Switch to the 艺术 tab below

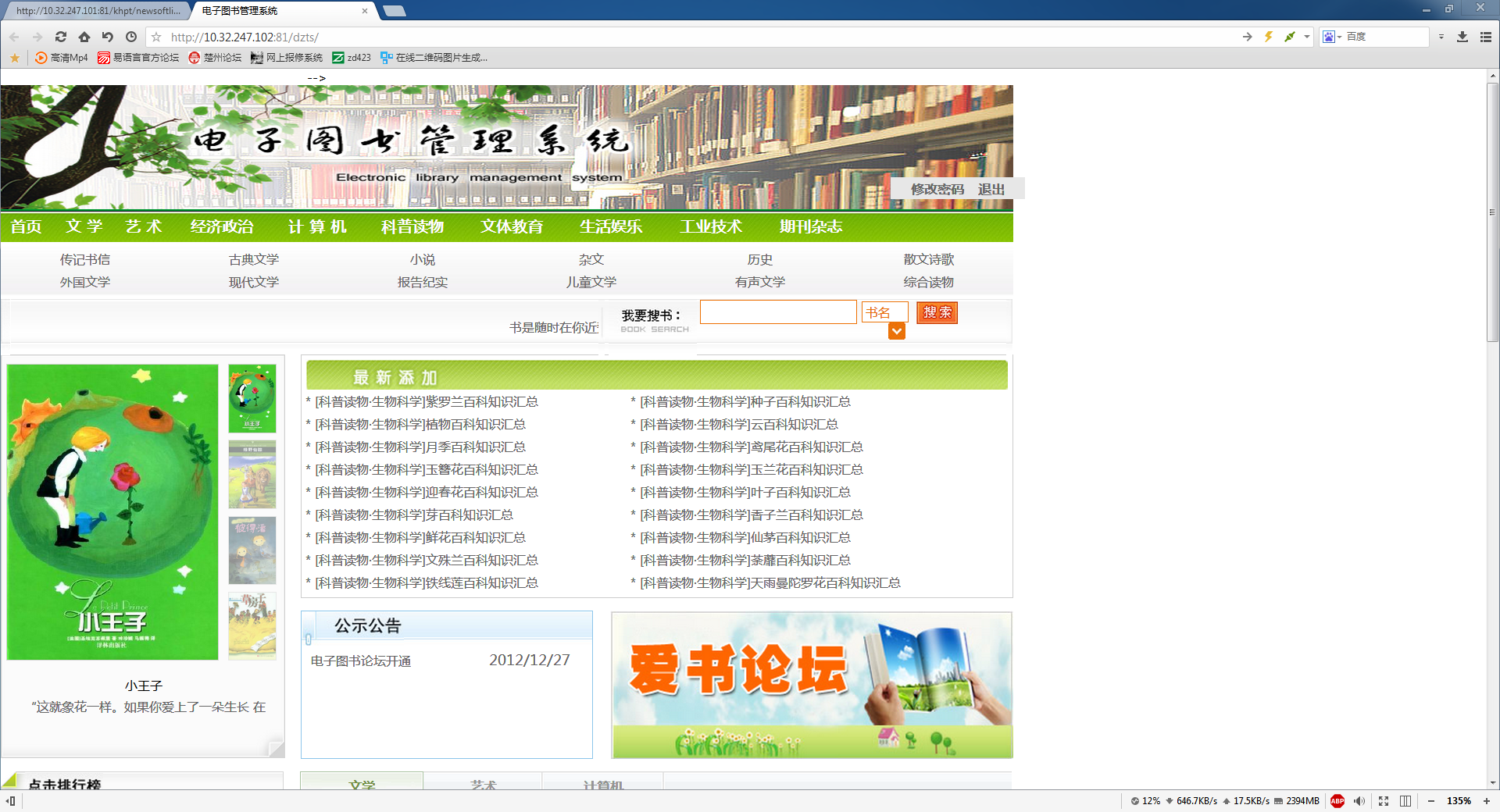tap(484, 783)
